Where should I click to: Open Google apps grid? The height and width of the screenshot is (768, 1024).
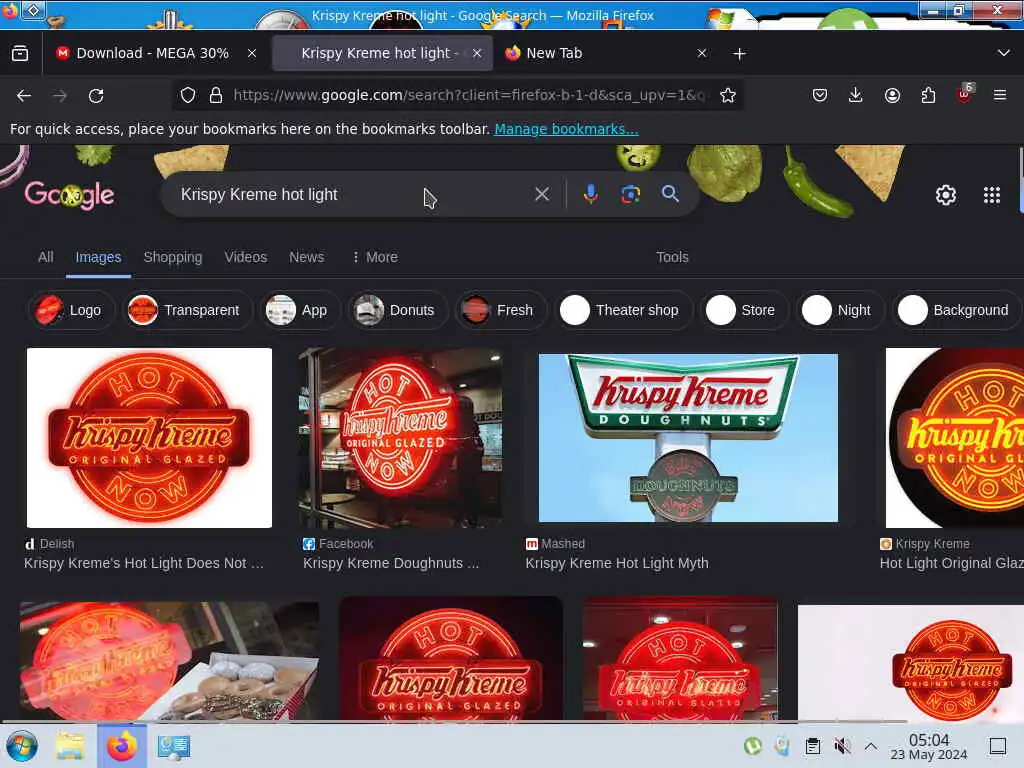pos(992,195)
